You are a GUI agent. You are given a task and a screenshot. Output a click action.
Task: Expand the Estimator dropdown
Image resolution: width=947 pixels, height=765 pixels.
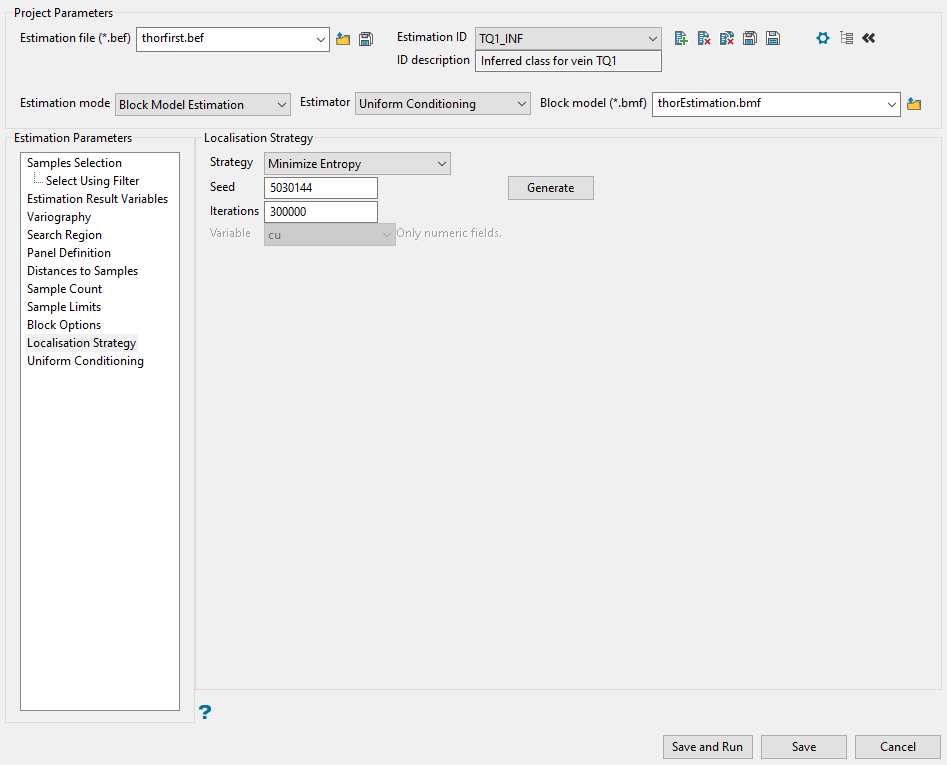pos(443,104)
